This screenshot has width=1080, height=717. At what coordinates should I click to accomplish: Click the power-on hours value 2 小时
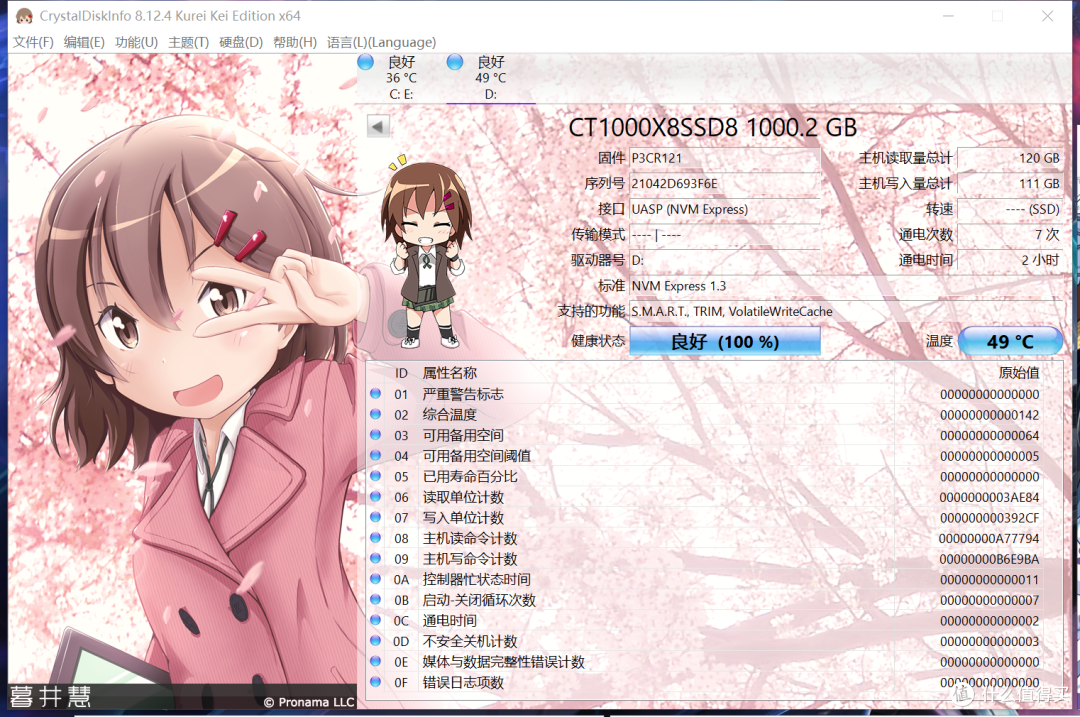point(1010,260)
